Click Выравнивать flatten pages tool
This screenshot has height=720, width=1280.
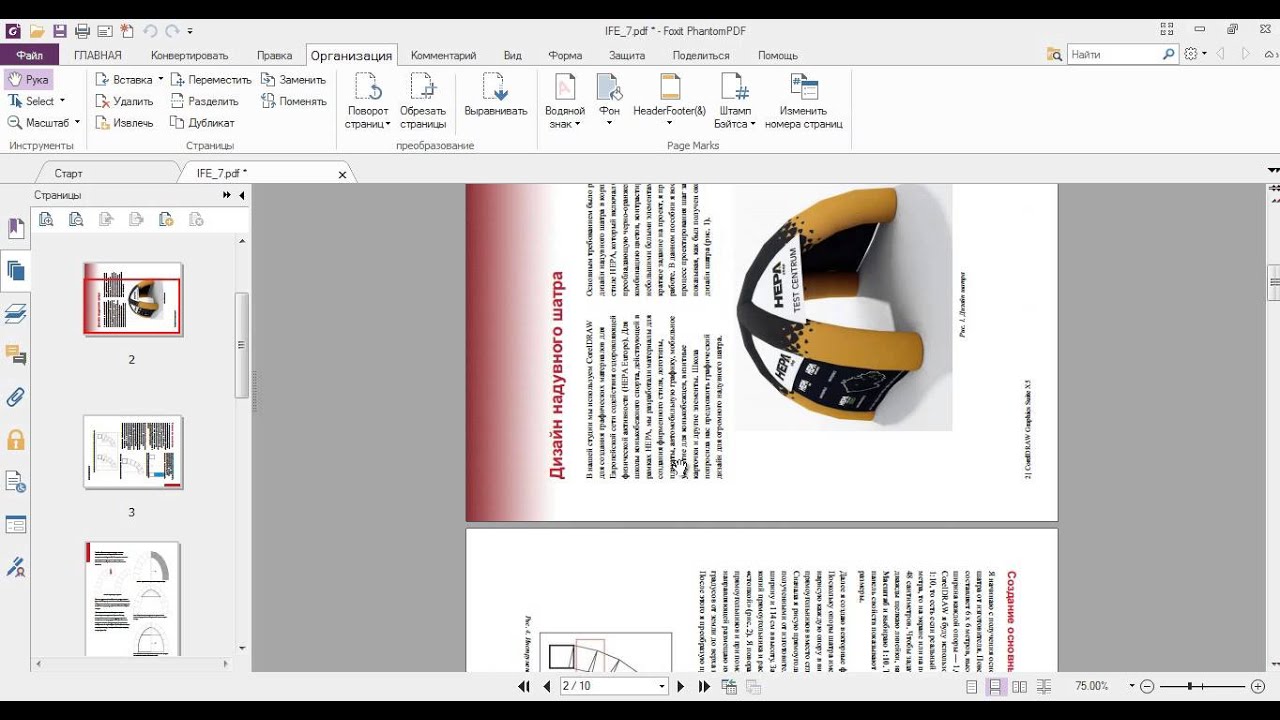click(x=495, y=97)
